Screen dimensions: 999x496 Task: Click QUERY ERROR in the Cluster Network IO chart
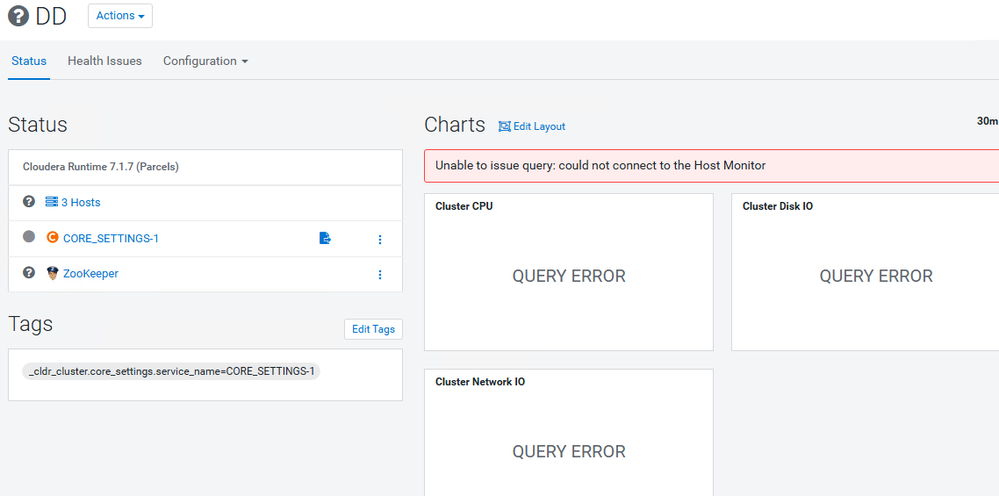pyautogui.click(x=569, y=451)
